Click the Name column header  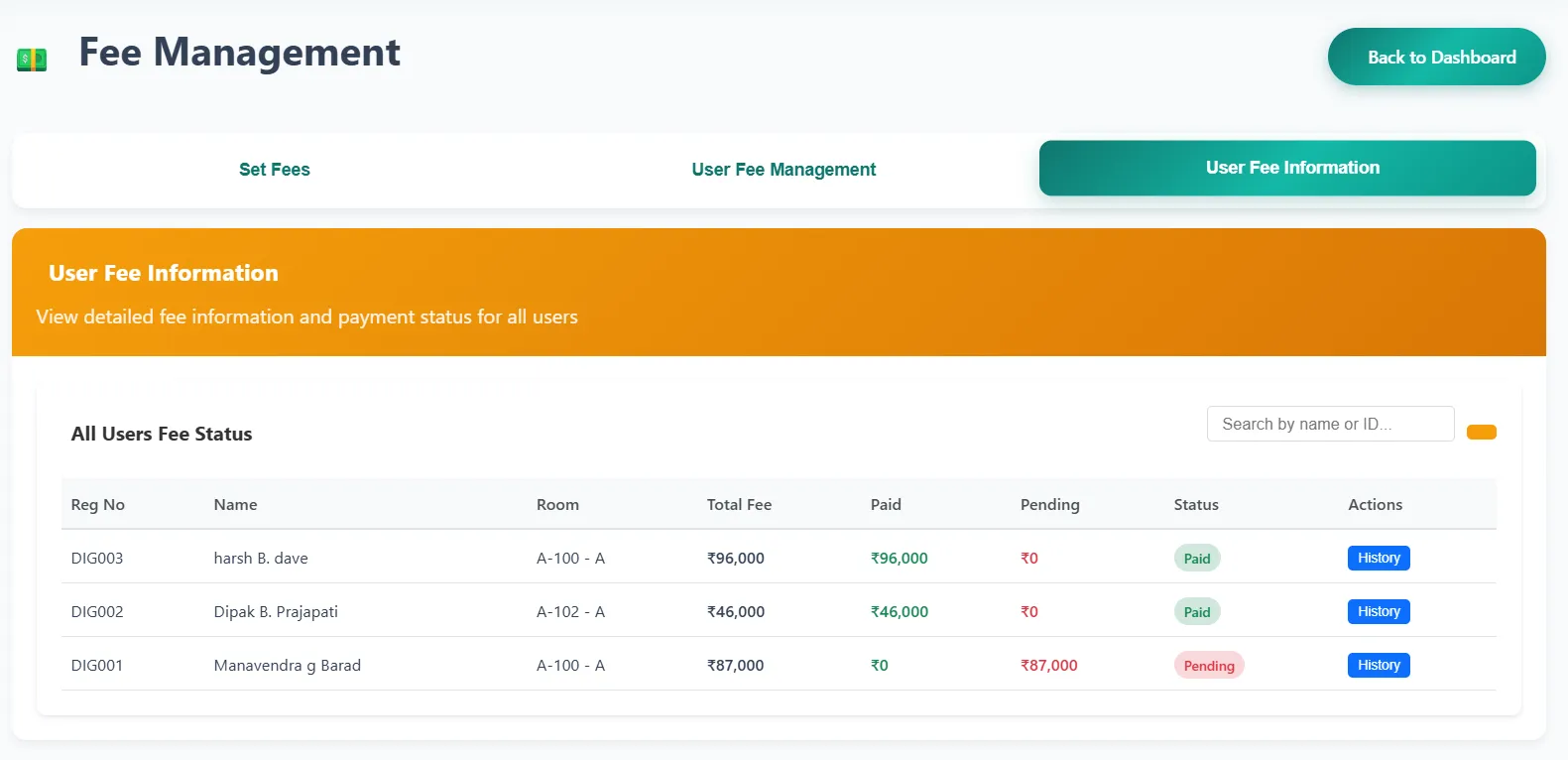click(235, 504)
